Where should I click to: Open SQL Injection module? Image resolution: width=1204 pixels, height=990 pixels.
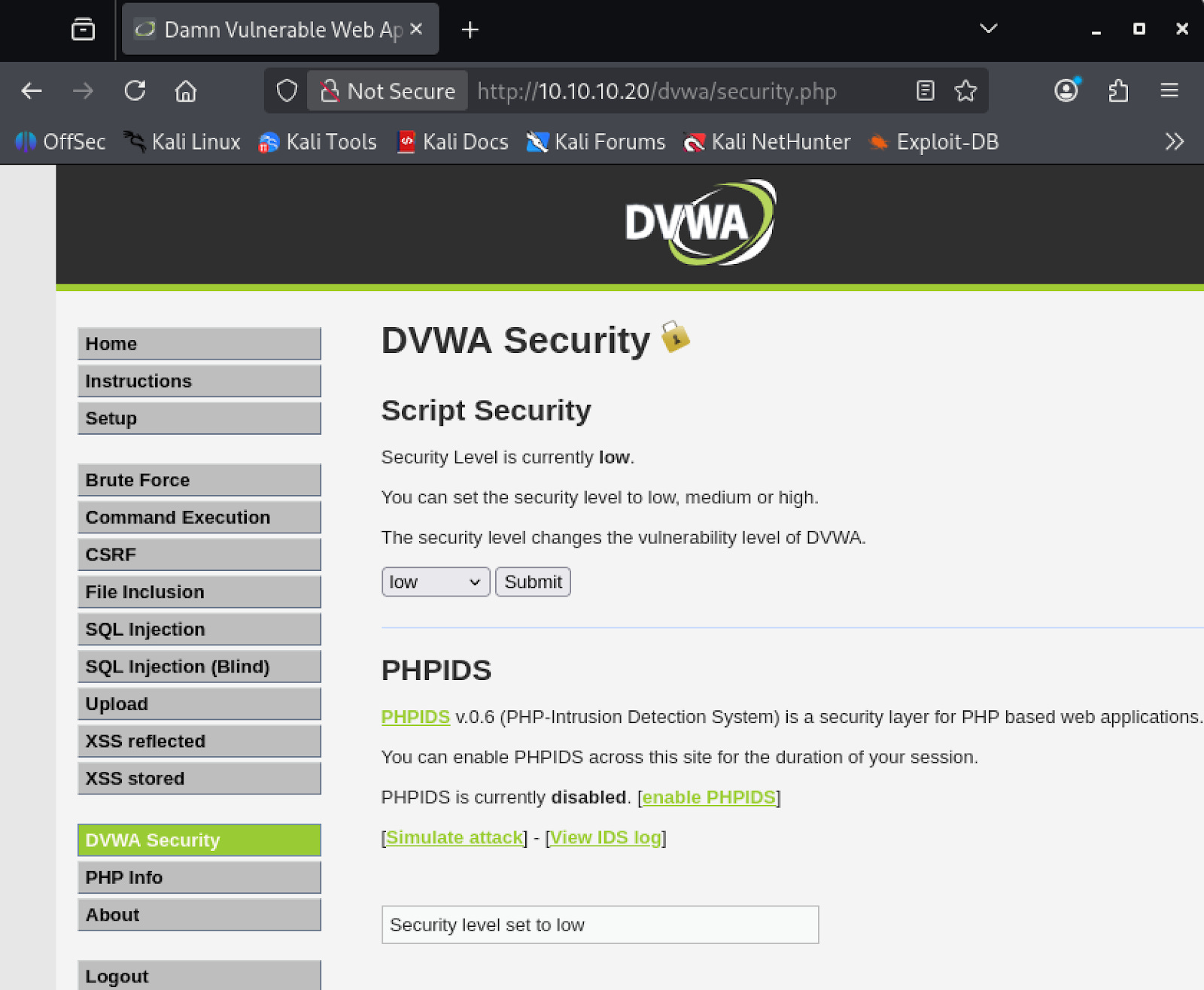[x=199, y=629]
